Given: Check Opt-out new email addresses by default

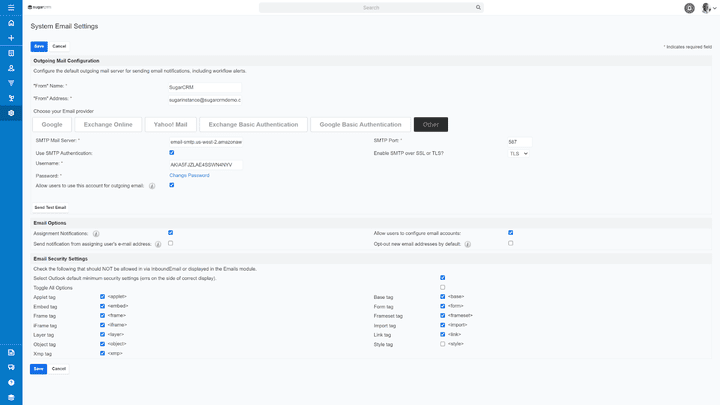Looking at the screenshot, I should pos(510,243).
